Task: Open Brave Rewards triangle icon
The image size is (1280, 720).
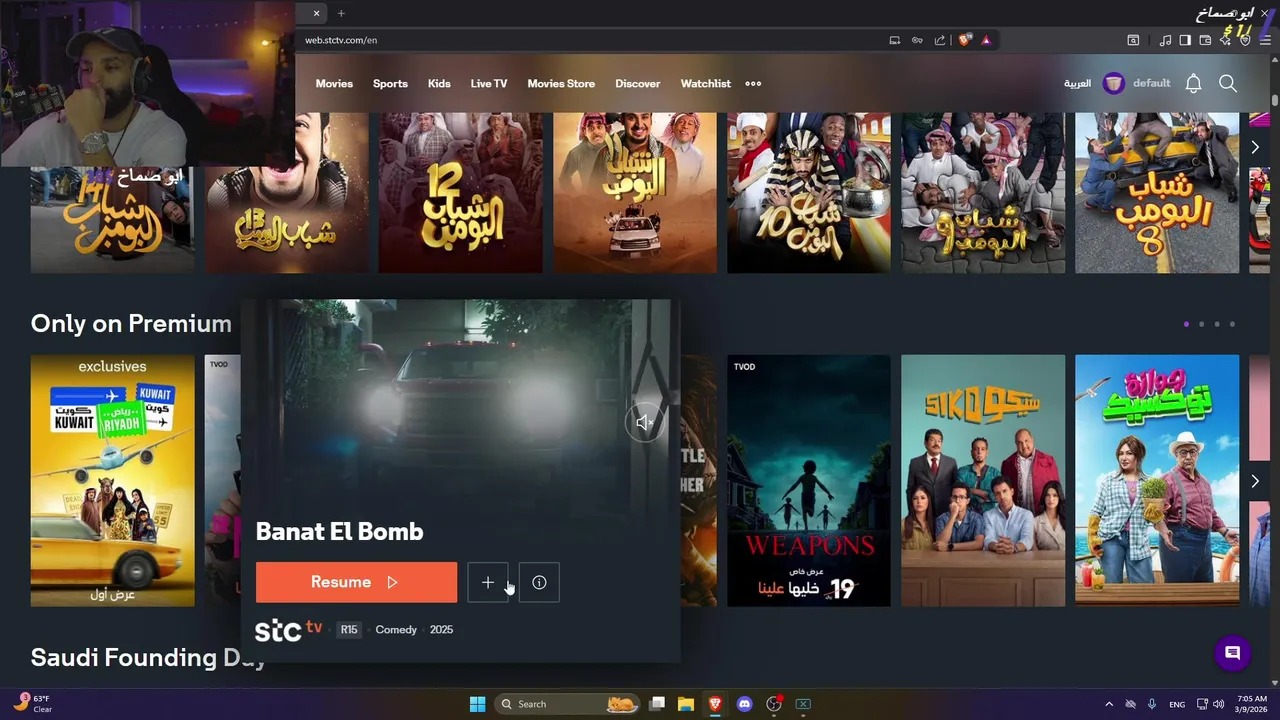Action: pos(986,40)
